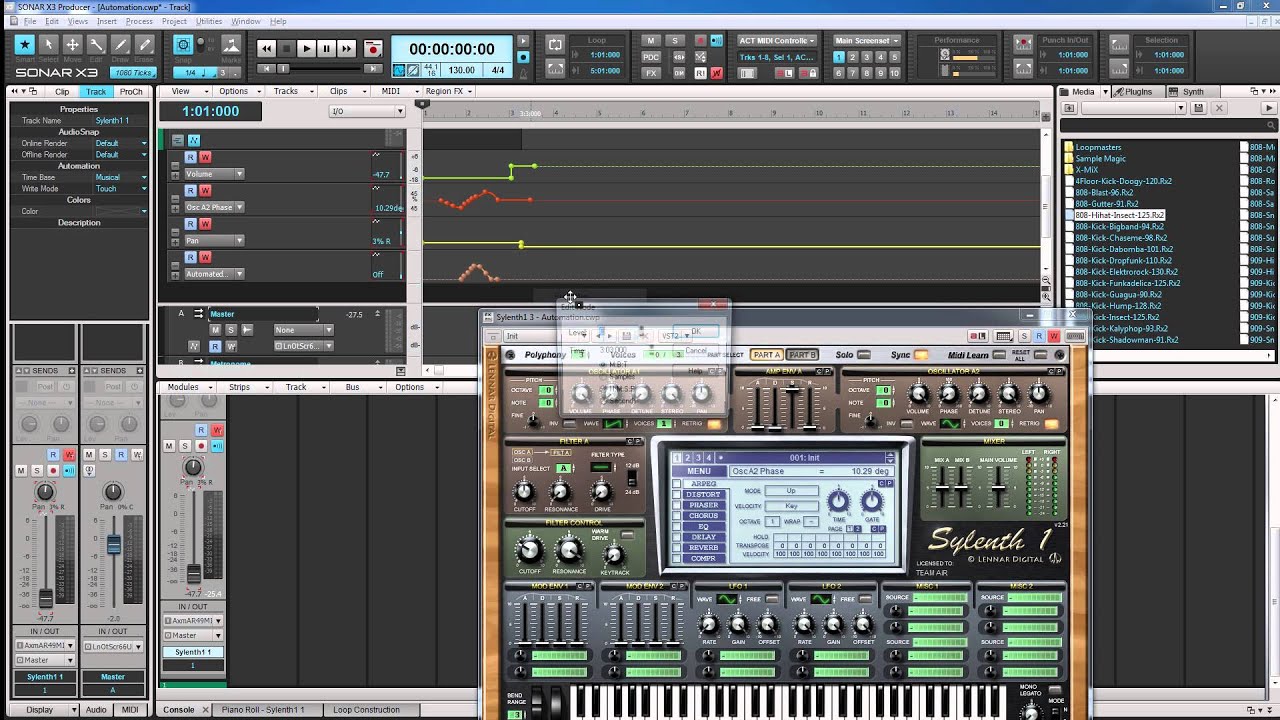
Task: Choose the Select tool in toolbar
Action: point(48,45)
